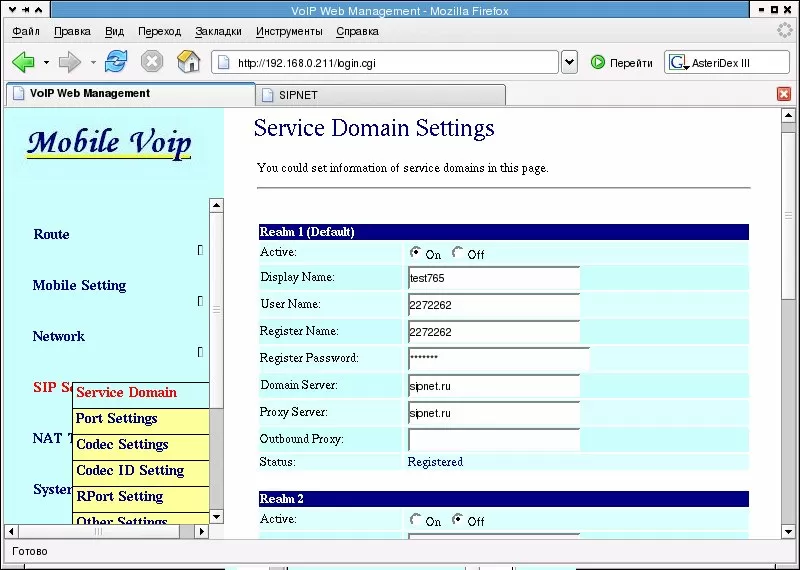Switch to the SIPNET tab
The height and width of the screenshot is (570, 800).
tap(381, 95)
